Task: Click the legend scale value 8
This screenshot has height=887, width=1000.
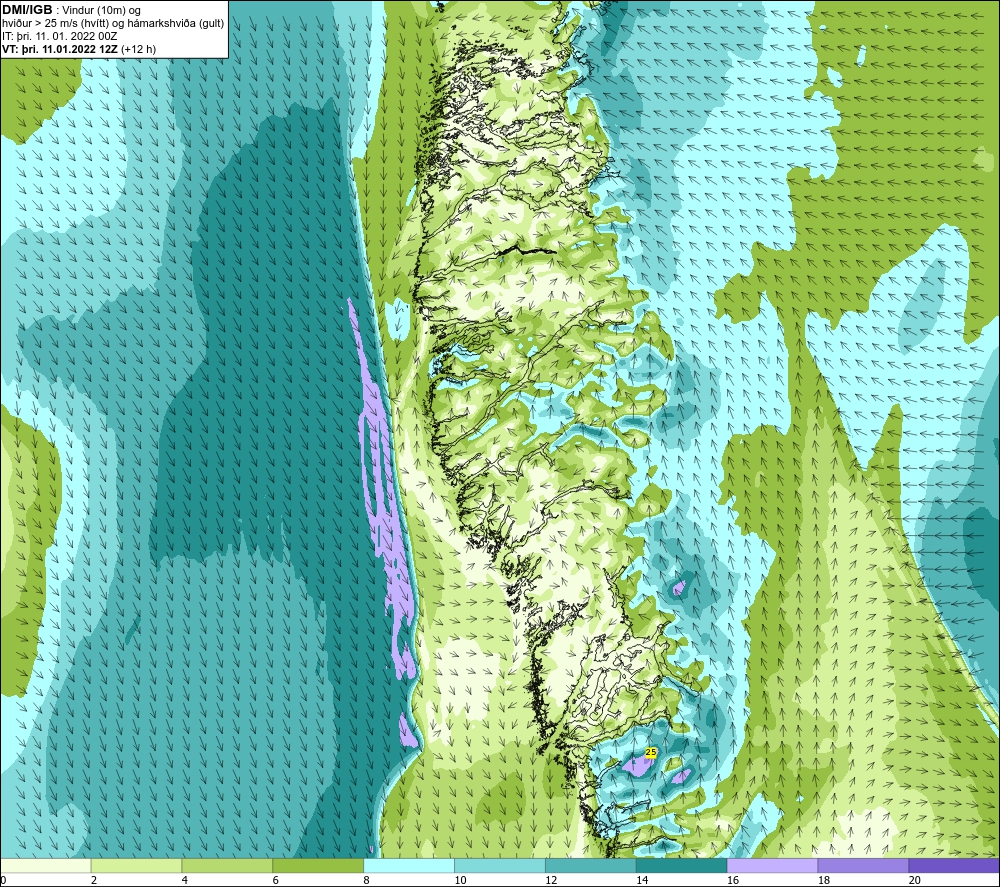Action: pos(367,880)
